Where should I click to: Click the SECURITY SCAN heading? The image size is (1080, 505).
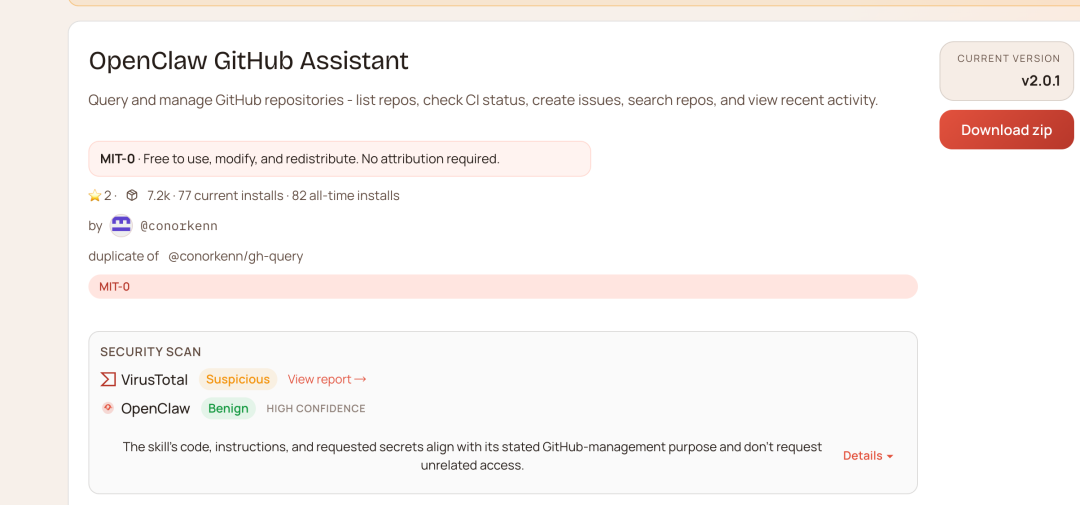coord(151,352)
